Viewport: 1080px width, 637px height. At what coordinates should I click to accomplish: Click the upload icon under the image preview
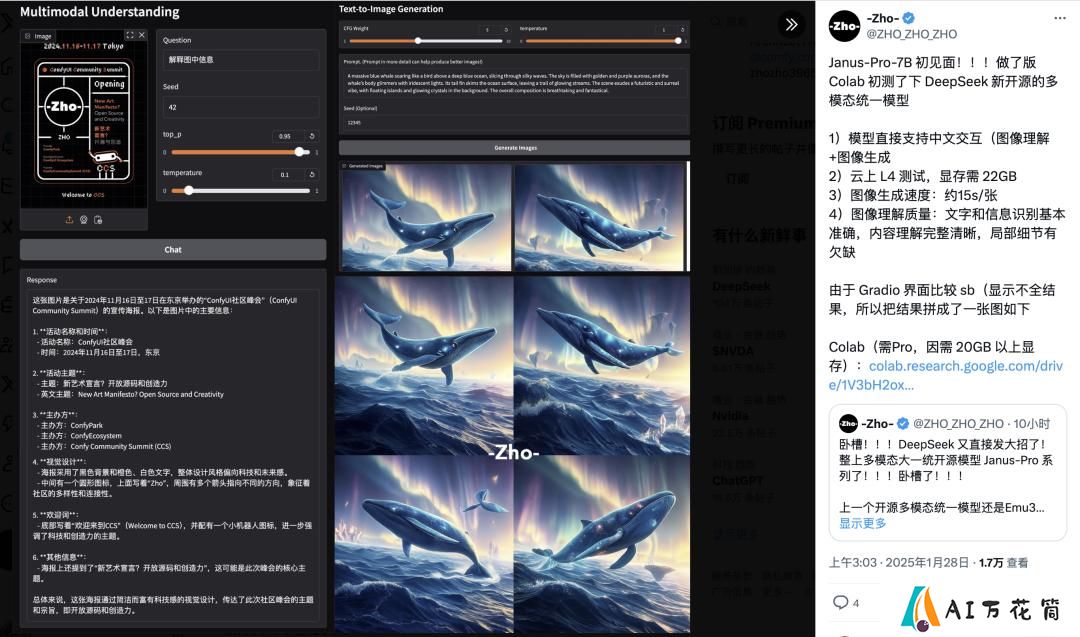(70, 220)
